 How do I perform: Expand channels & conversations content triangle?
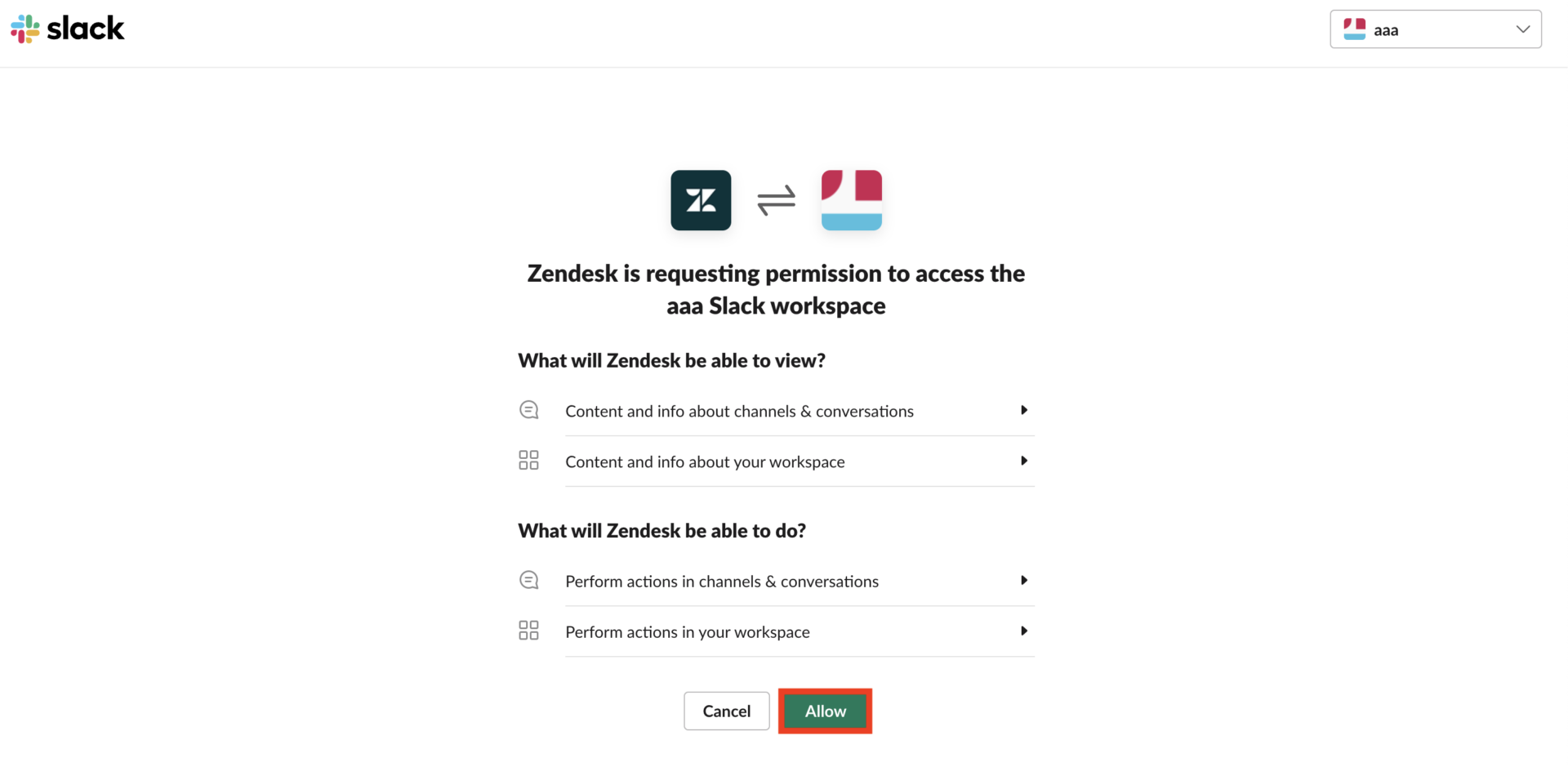point(1023,410)
